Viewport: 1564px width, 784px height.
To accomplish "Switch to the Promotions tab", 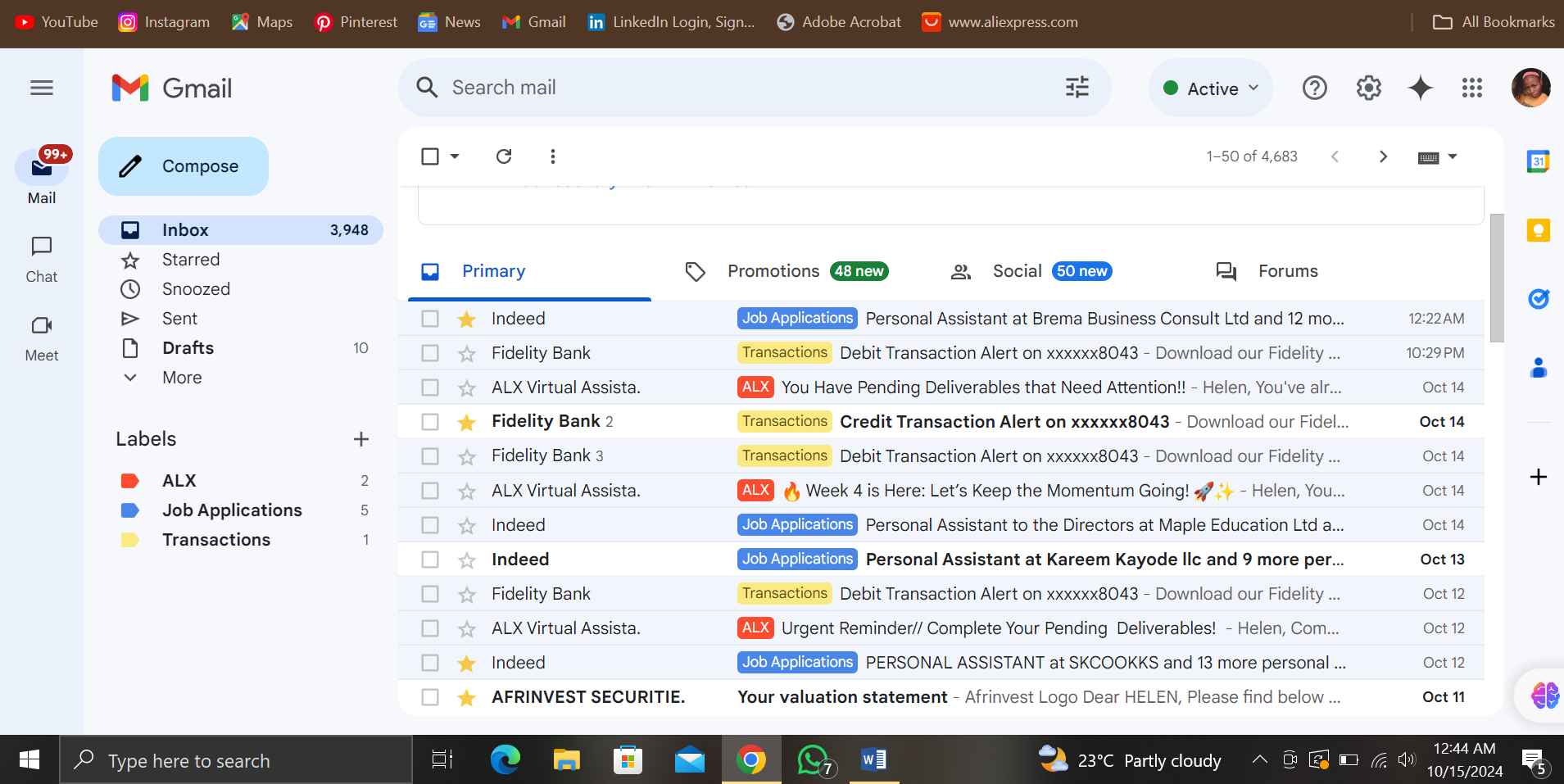I will (x=773, y=271).
